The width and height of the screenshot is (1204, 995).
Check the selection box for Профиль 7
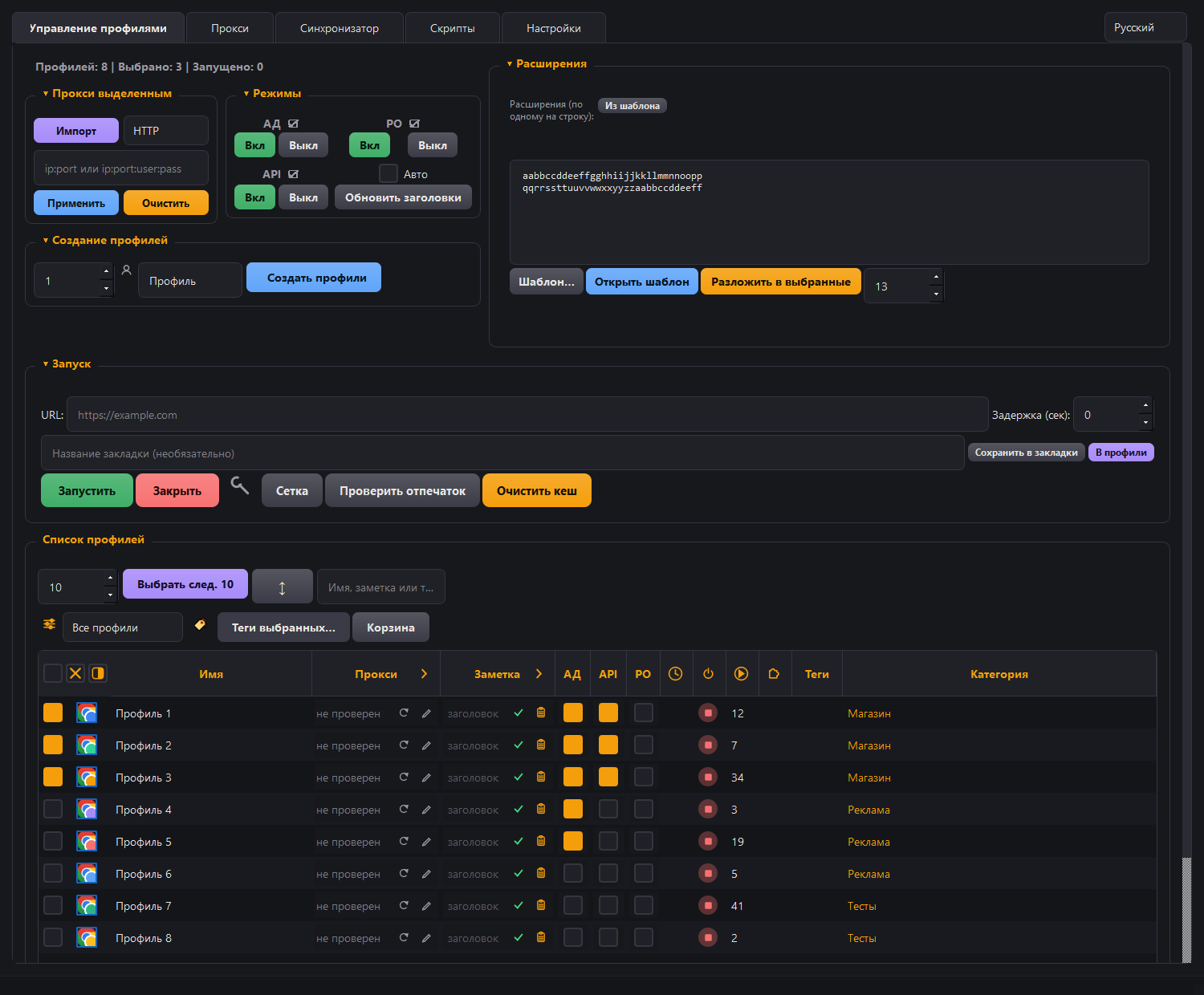click(53, 905)
